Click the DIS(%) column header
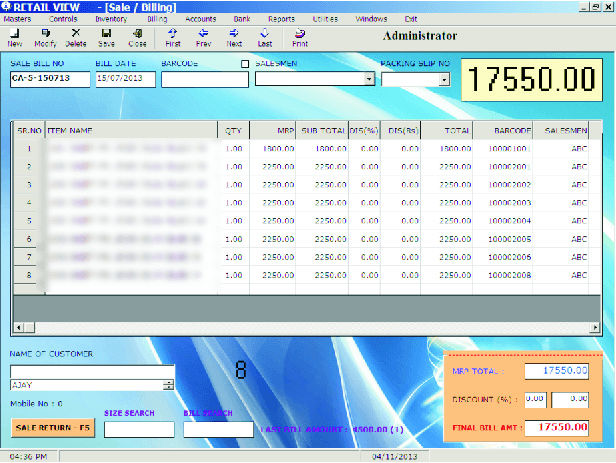This screenshot has height=463, width=616. coord(364,130)
